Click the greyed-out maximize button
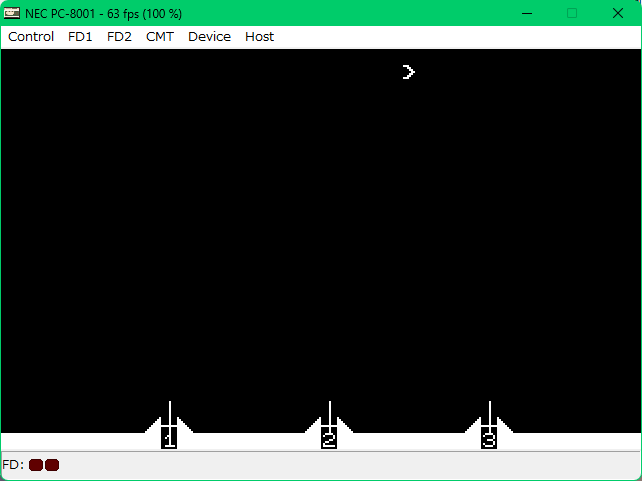 (x=572, y=13)
